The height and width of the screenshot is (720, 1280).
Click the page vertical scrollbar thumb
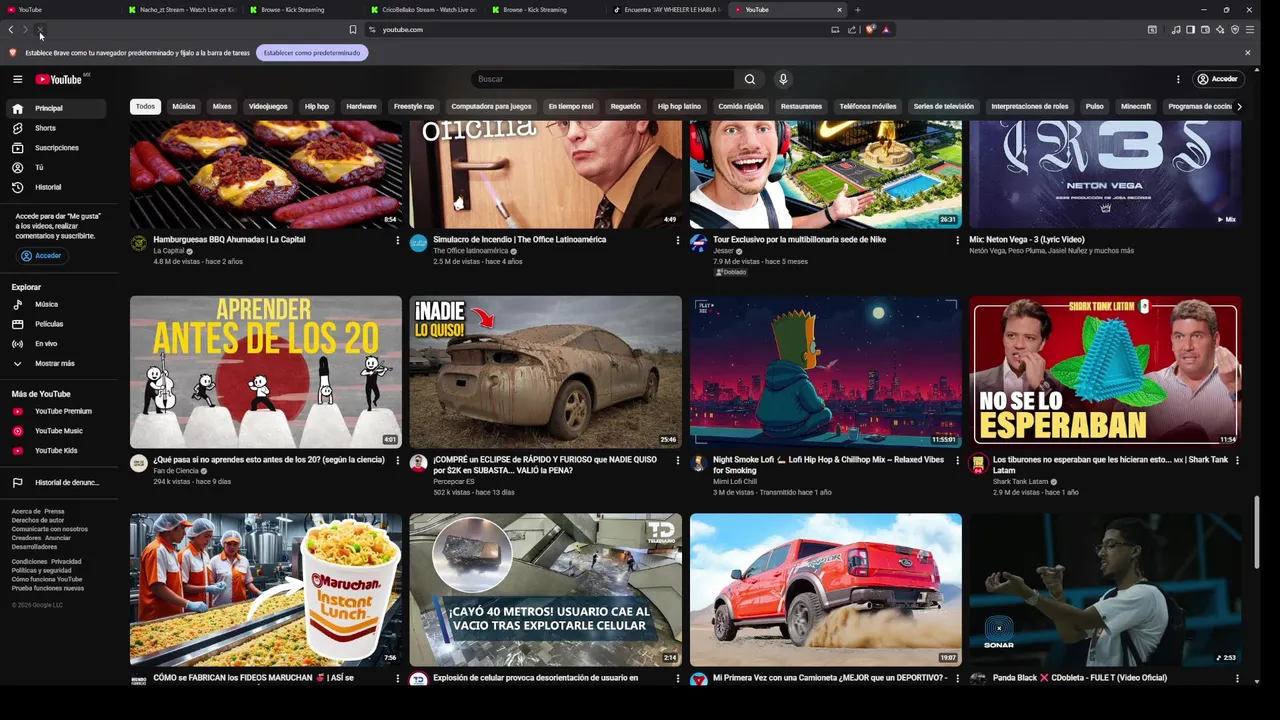(1257, 530)
